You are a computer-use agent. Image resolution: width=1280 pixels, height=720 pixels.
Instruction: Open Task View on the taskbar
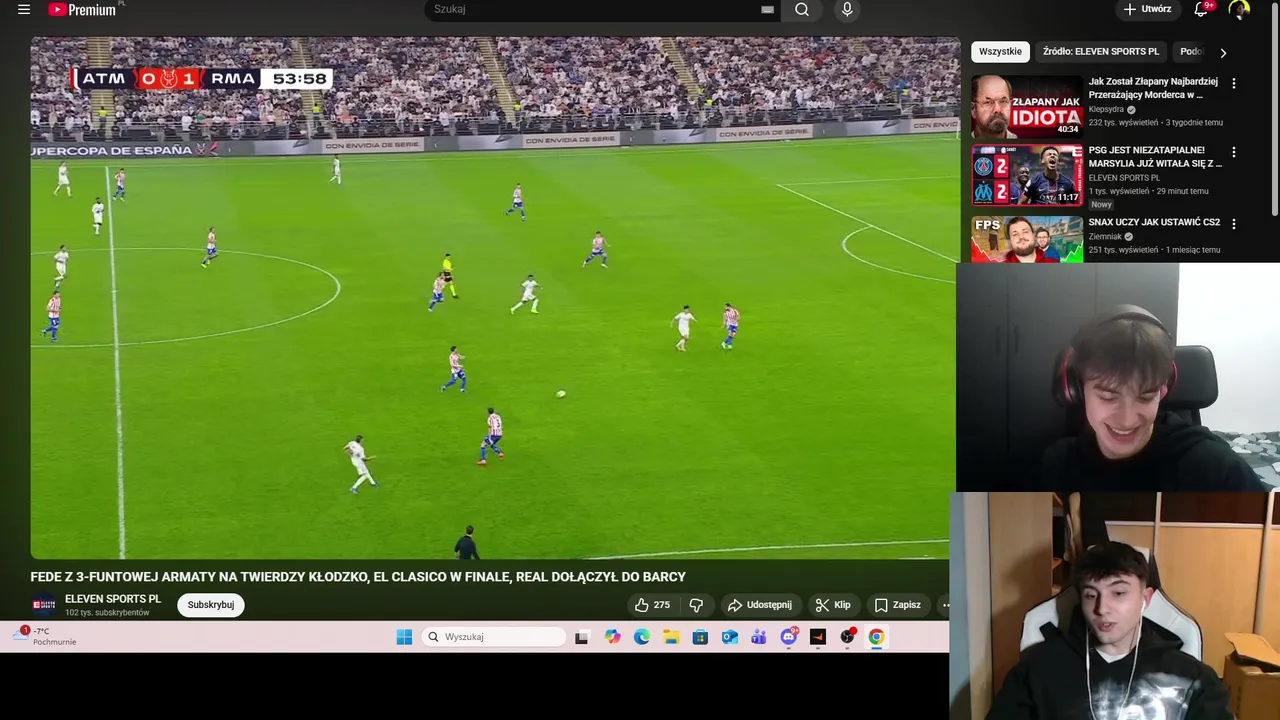click(582, 637)
